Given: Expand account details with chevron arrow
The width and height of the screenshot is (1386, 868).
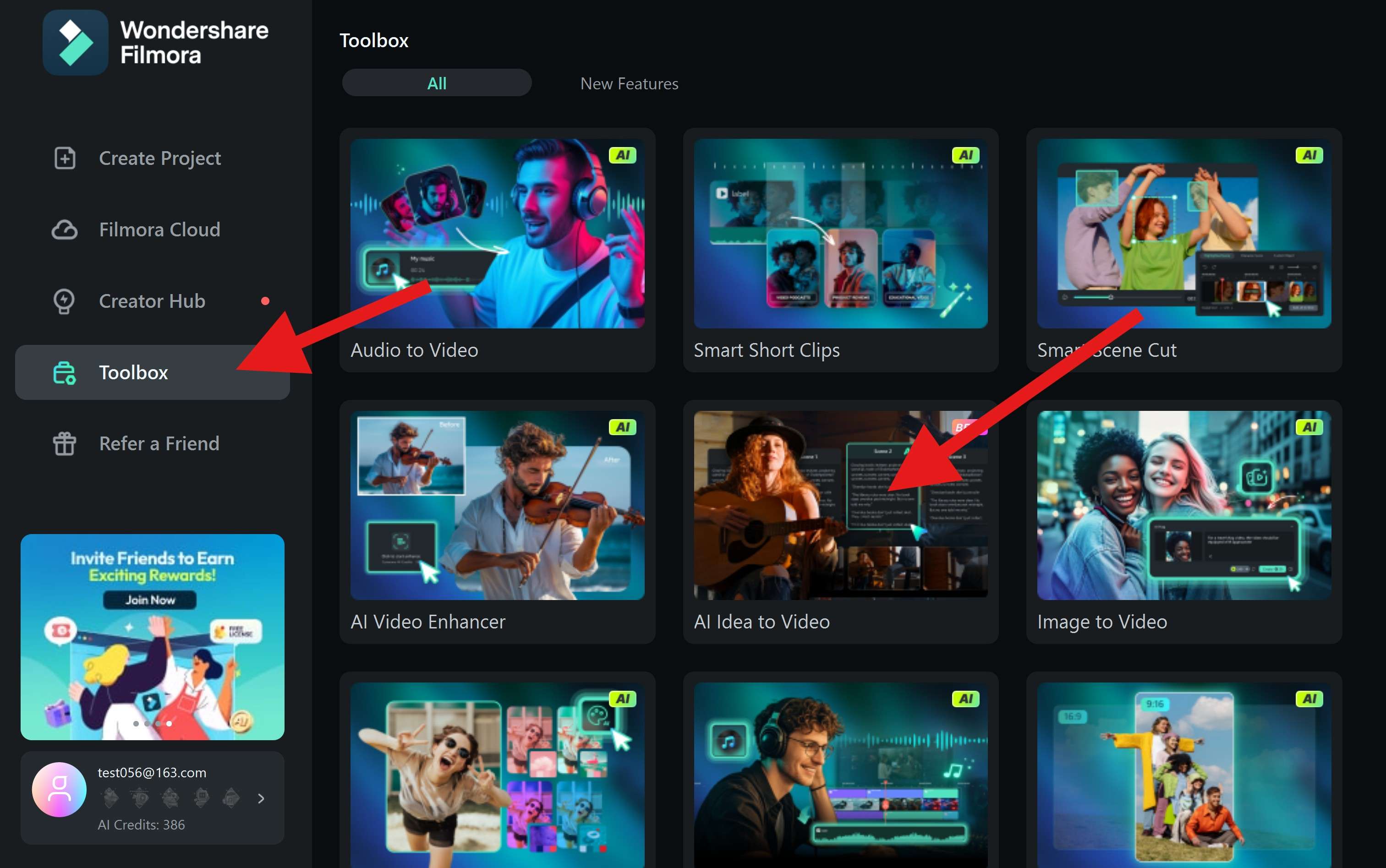Looking at the screenshot, I should (261, 798).
